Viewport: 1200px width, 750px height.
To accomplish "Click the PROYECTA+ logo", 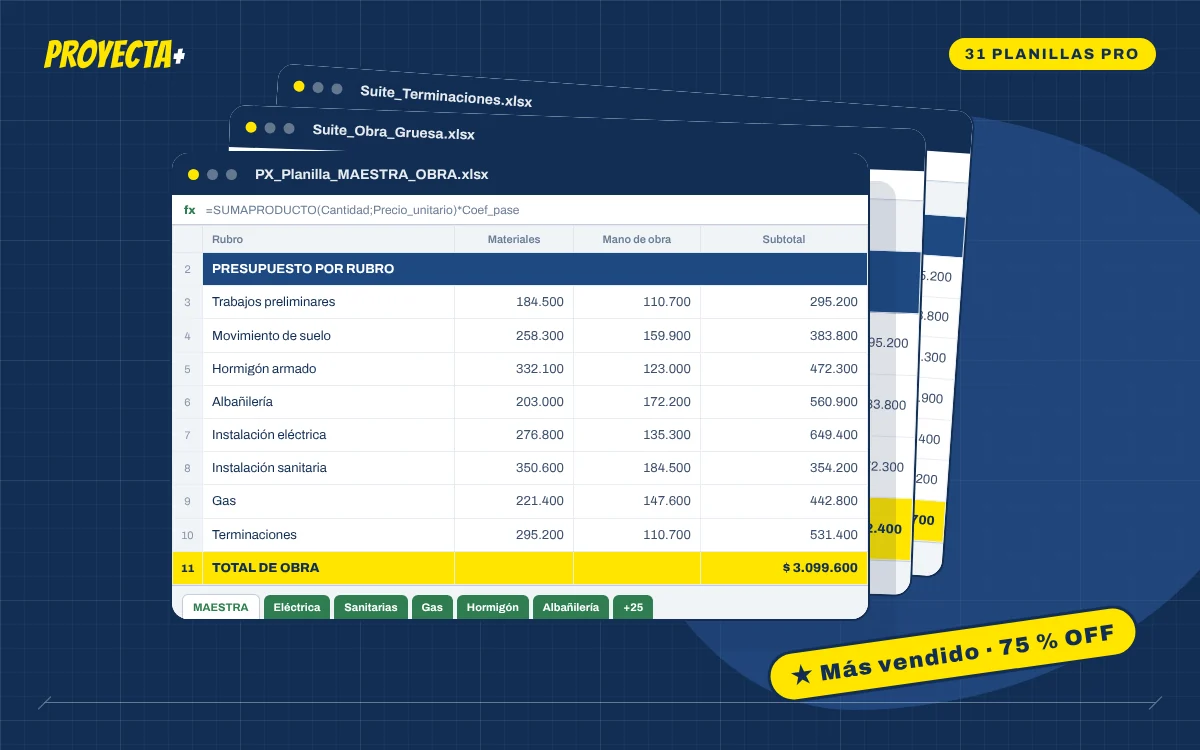I will [x=115, y=55].
